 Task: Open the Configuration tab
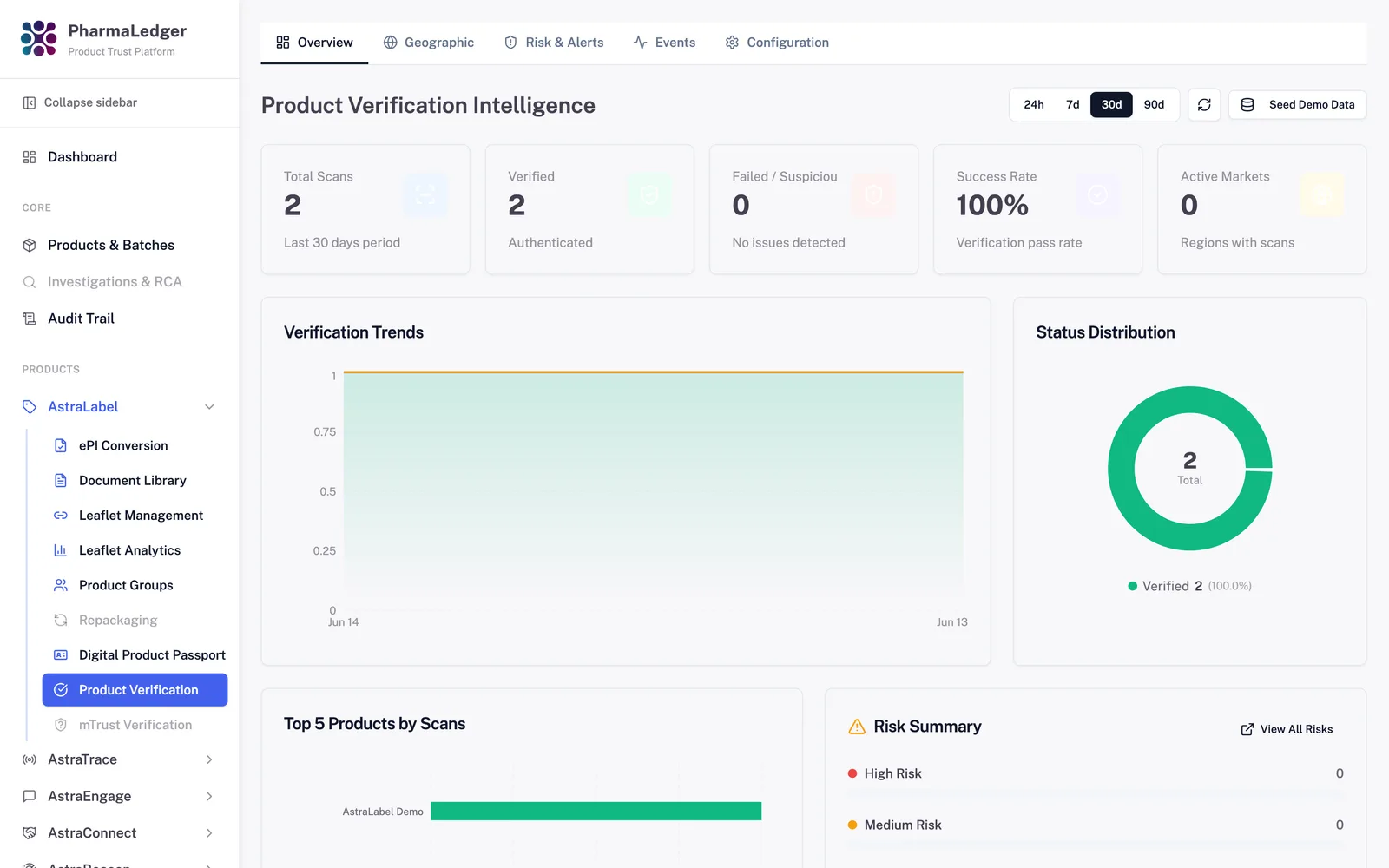[x=777, y=43]
